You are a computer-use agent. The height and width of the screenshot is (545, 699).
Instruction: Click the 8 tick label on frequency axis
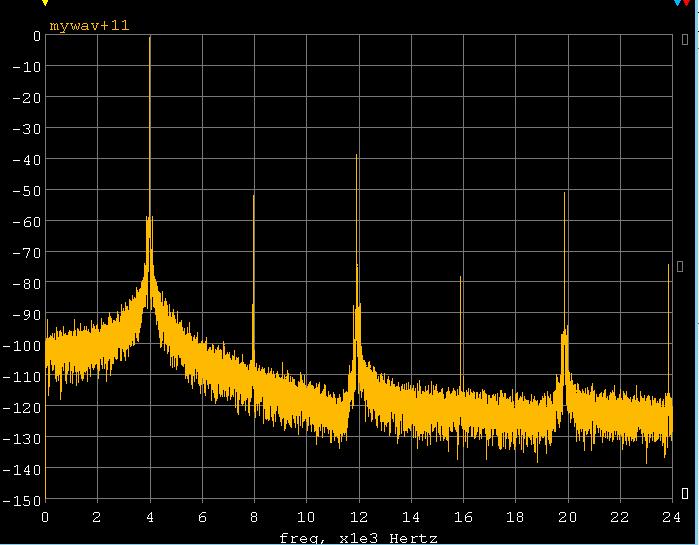[254, 517]
